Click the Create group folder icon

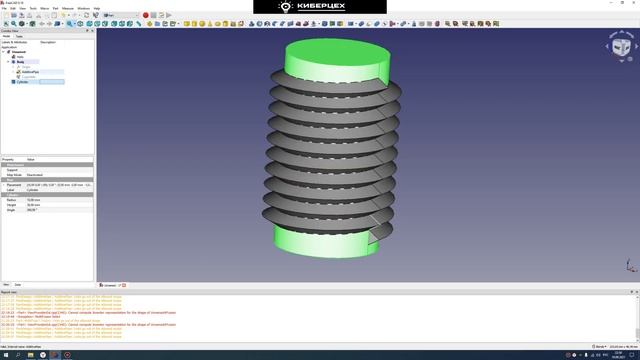(x=158, y=24)
